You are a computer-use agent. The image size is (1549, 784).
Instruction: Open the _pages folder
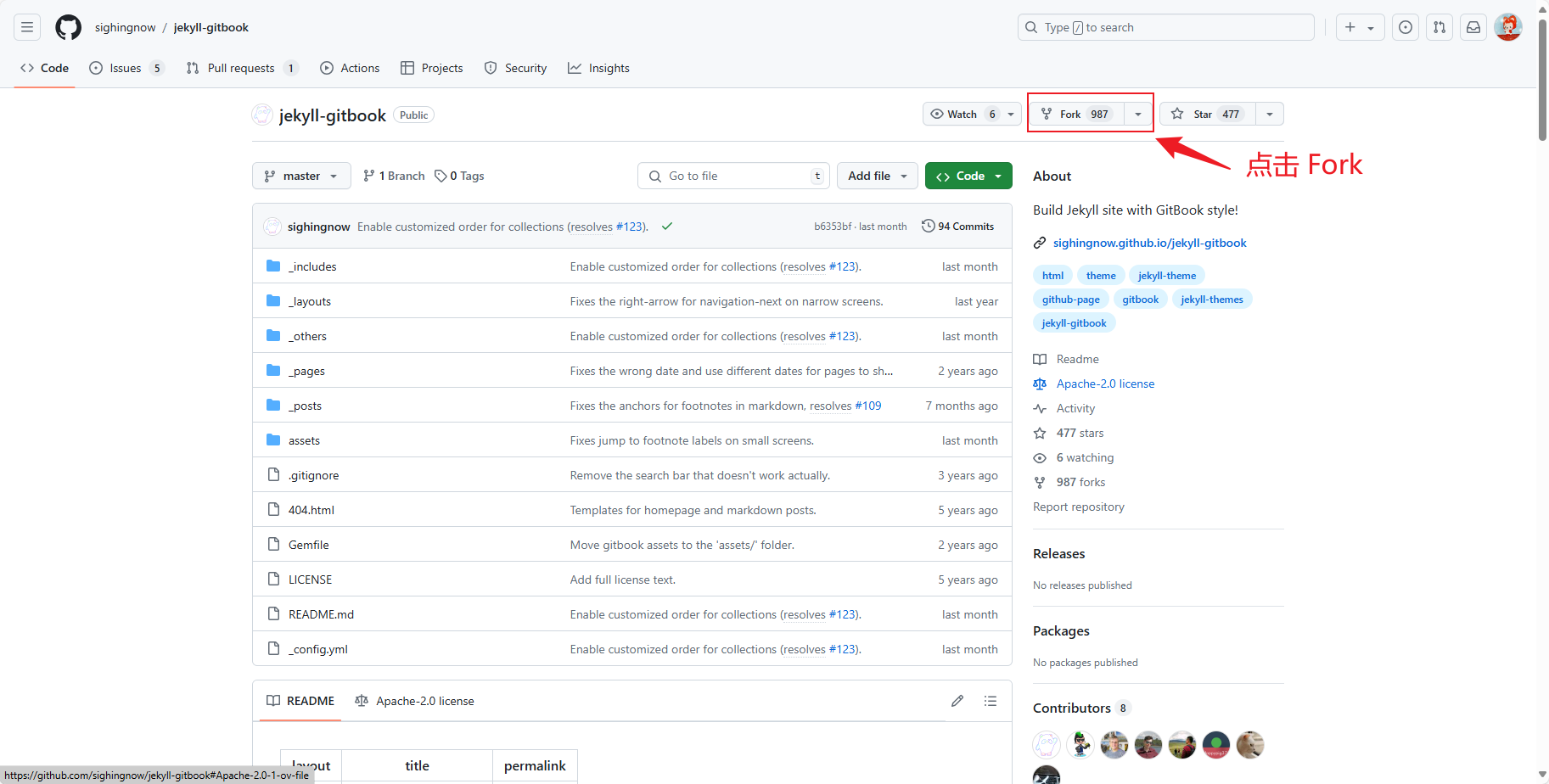click(306, 371)
